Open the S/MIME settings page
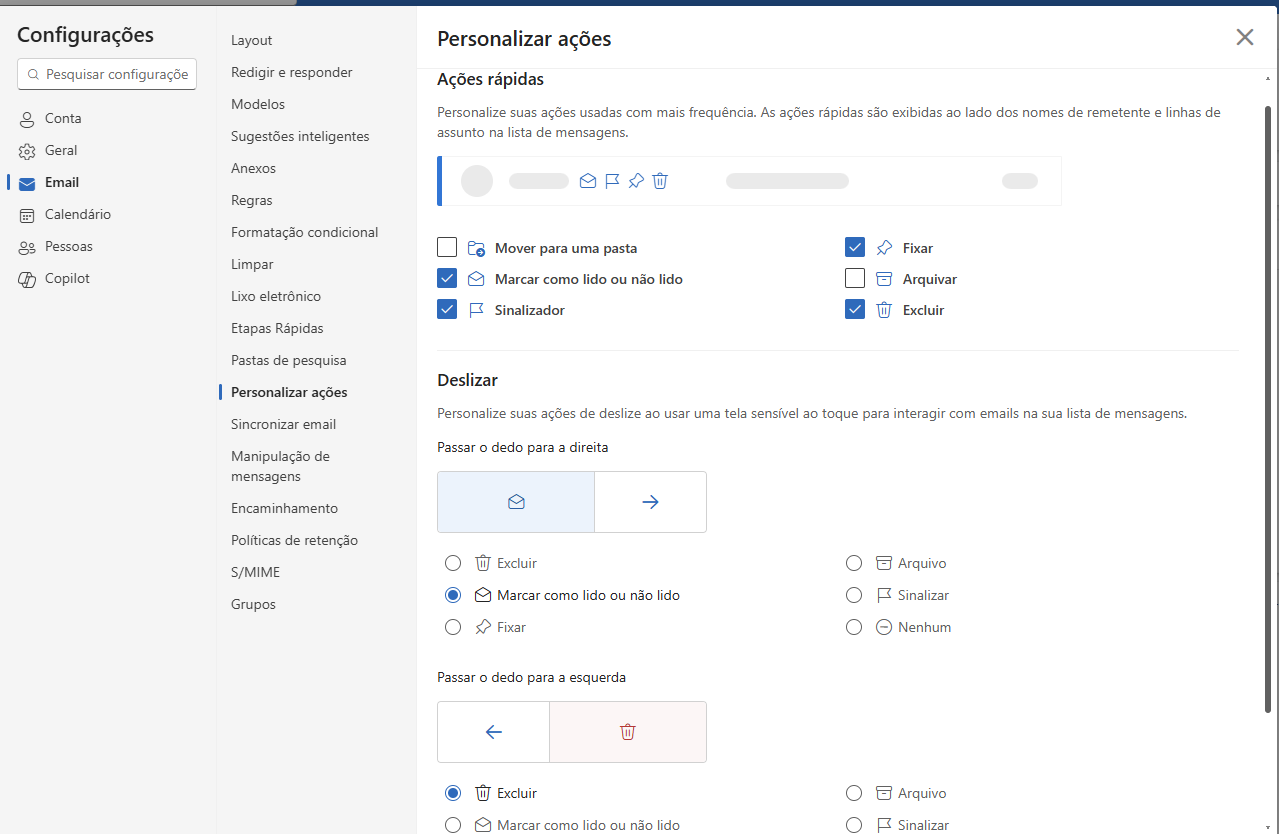Viewport: 1279px width, 834px height. pos(256,572)
